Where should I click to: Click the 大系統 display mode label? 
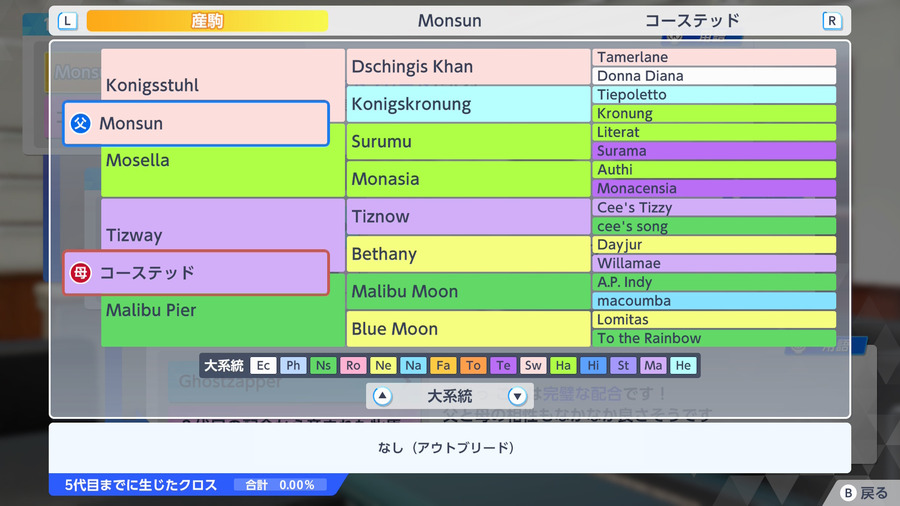450,396
